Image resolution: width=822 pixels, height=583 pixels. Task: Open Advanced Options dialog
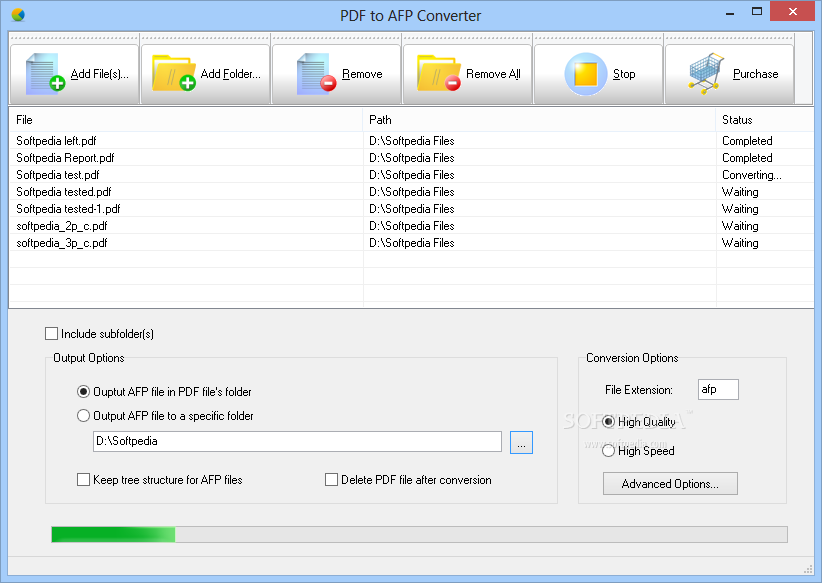click(670, 483)
